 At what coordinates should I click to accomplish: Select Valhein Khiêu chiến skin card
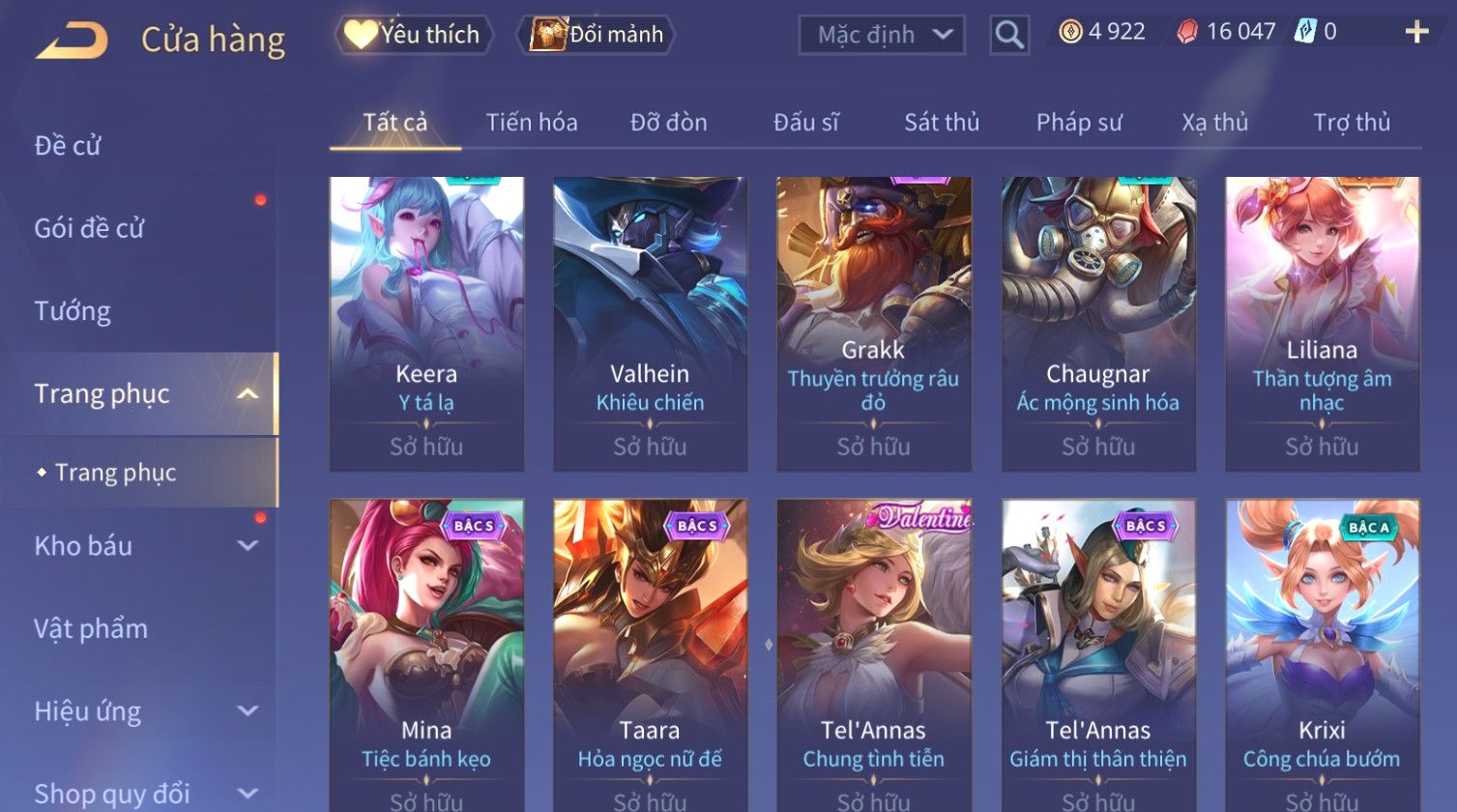(x=650, y=324)
